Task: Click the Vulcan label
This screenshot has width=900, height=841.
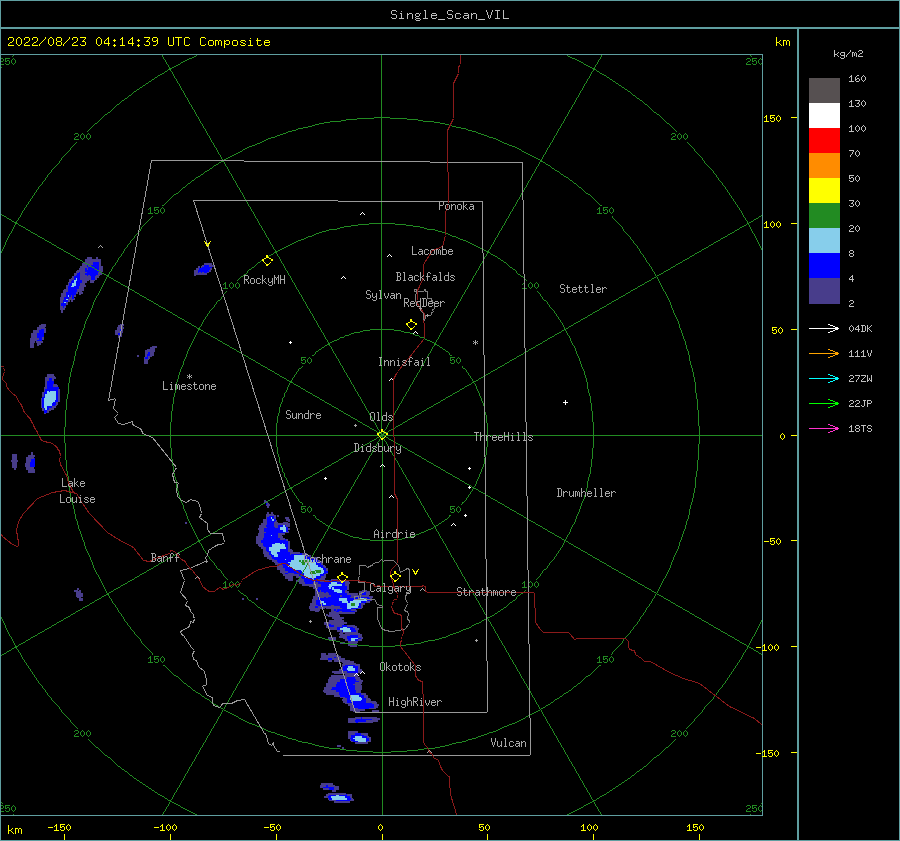Action: coord(509,743)
